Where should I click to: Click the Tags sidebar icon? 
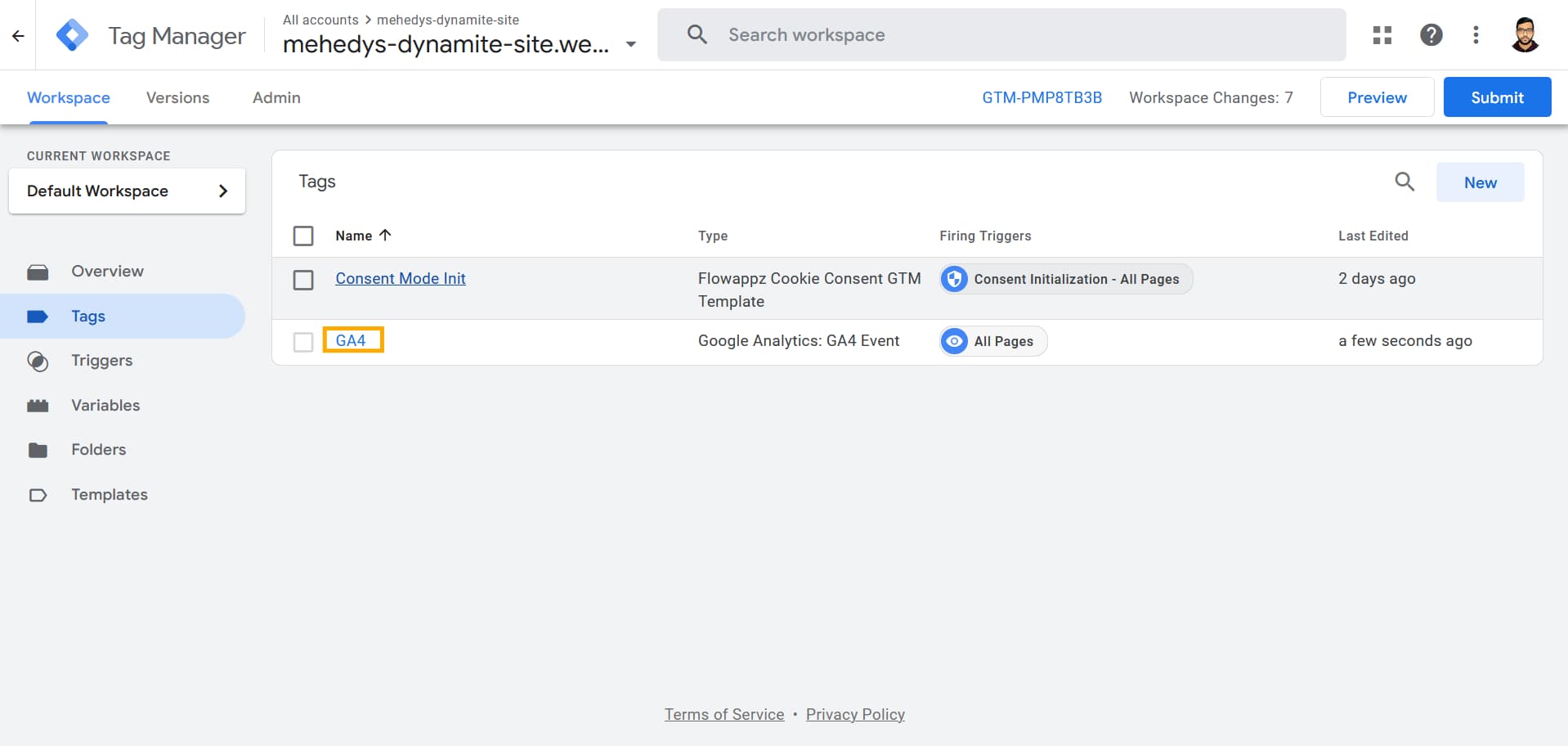(x=38, y=317)
